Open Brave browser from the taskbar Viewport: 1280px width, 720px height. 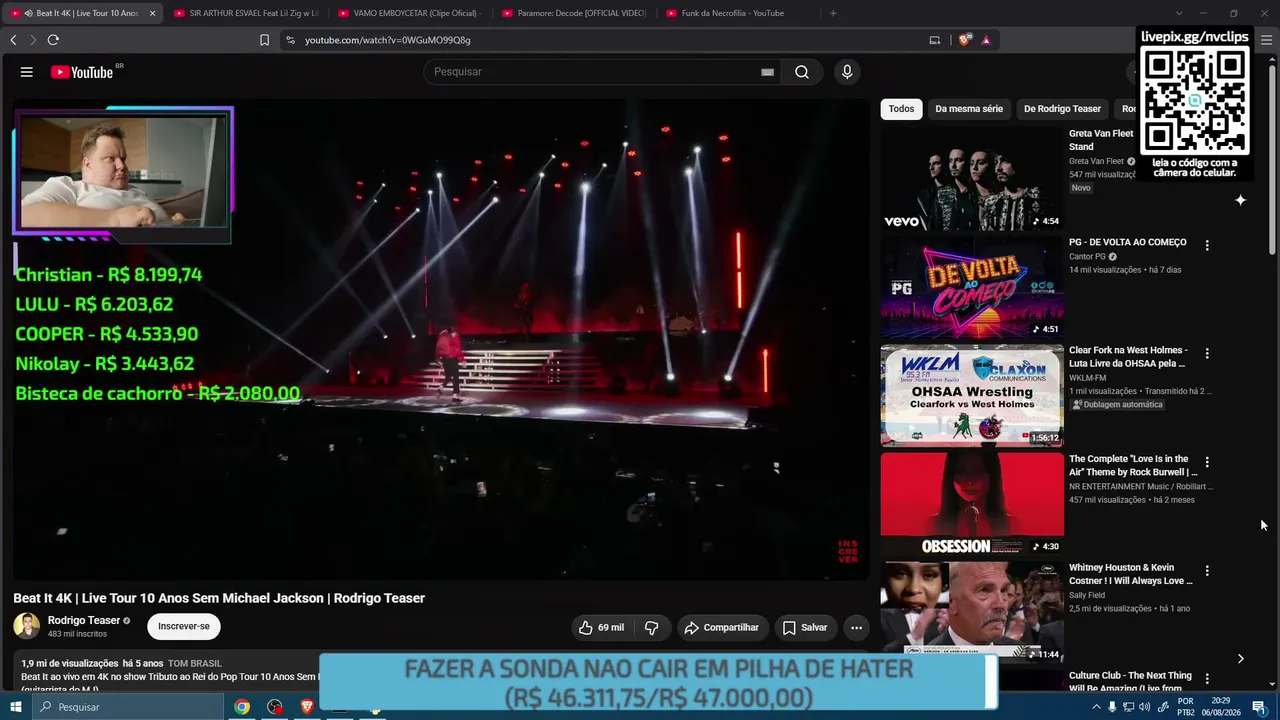coord(307,707)
